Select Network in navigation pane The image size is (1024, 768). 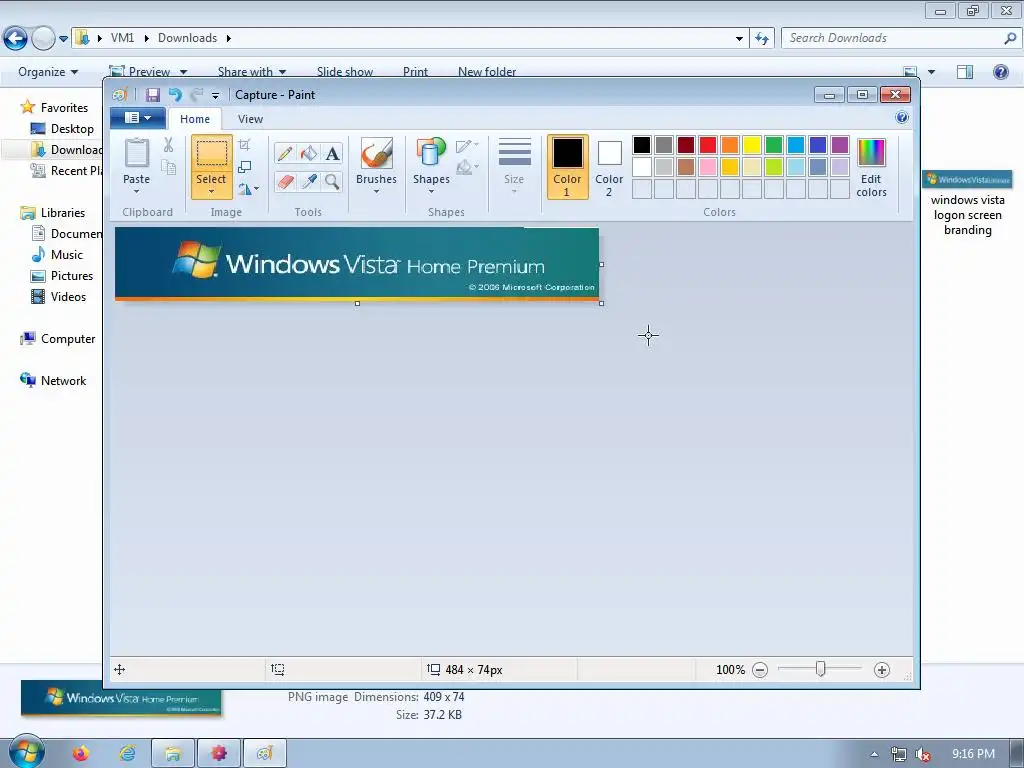tap(53, 381)
